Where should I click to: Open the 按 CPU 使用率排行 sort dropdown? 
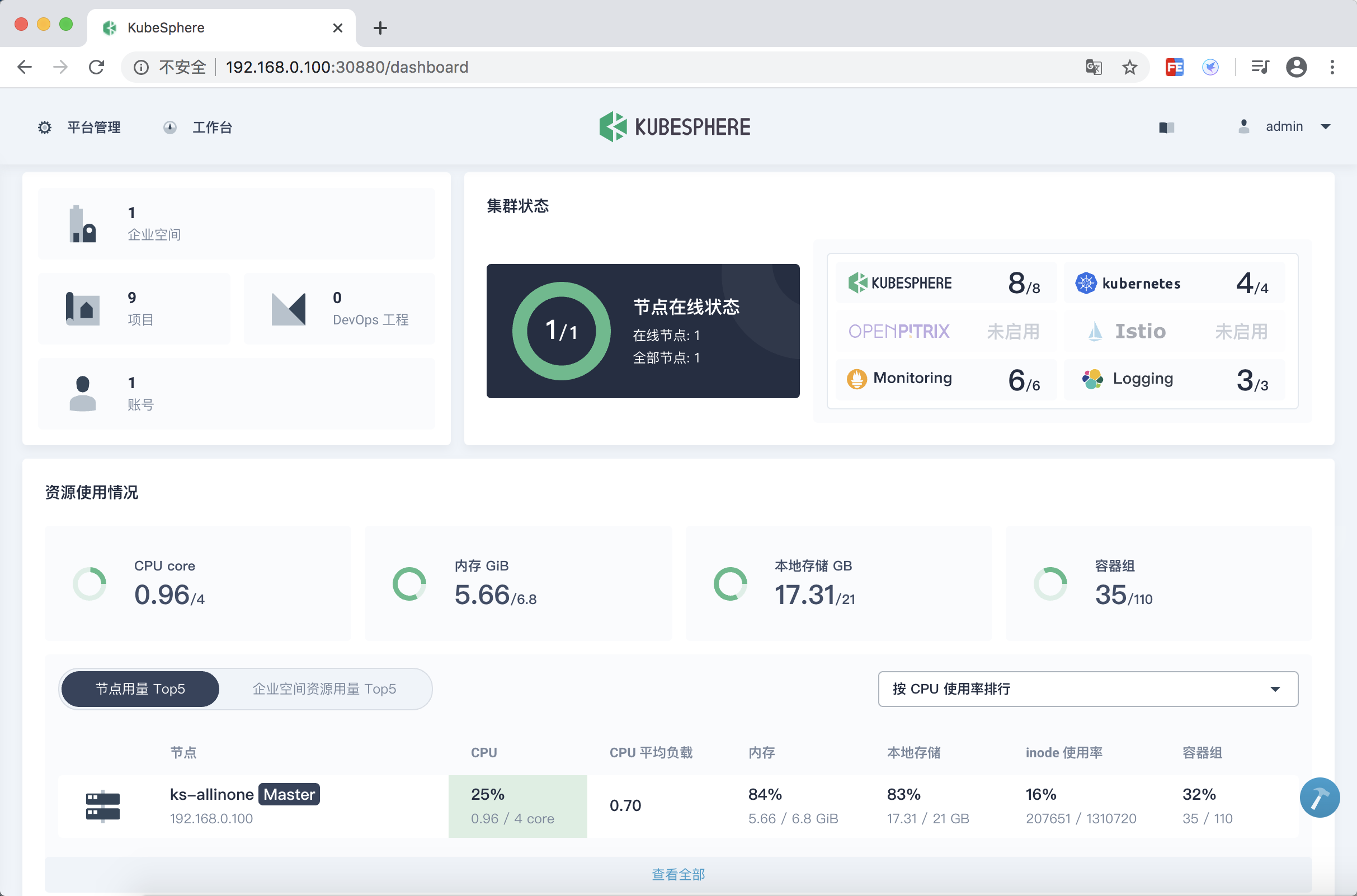click(x=1087, y=688)
